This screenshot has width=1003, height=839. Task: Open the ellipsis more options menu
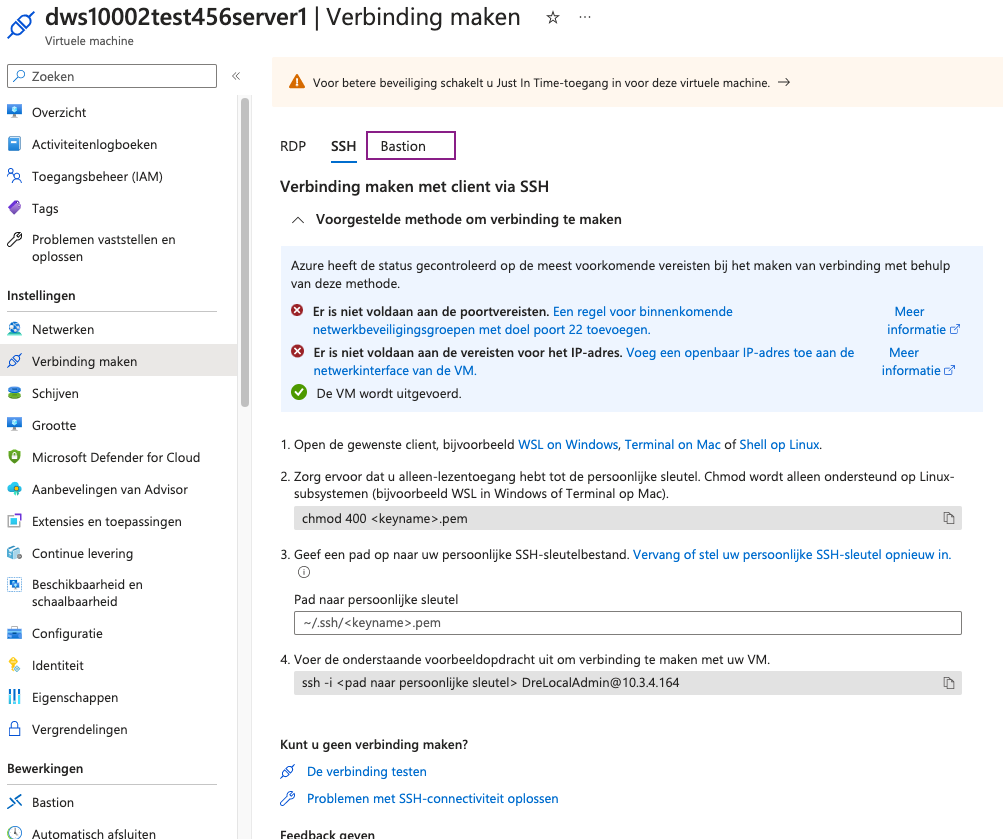click(584, 17)
